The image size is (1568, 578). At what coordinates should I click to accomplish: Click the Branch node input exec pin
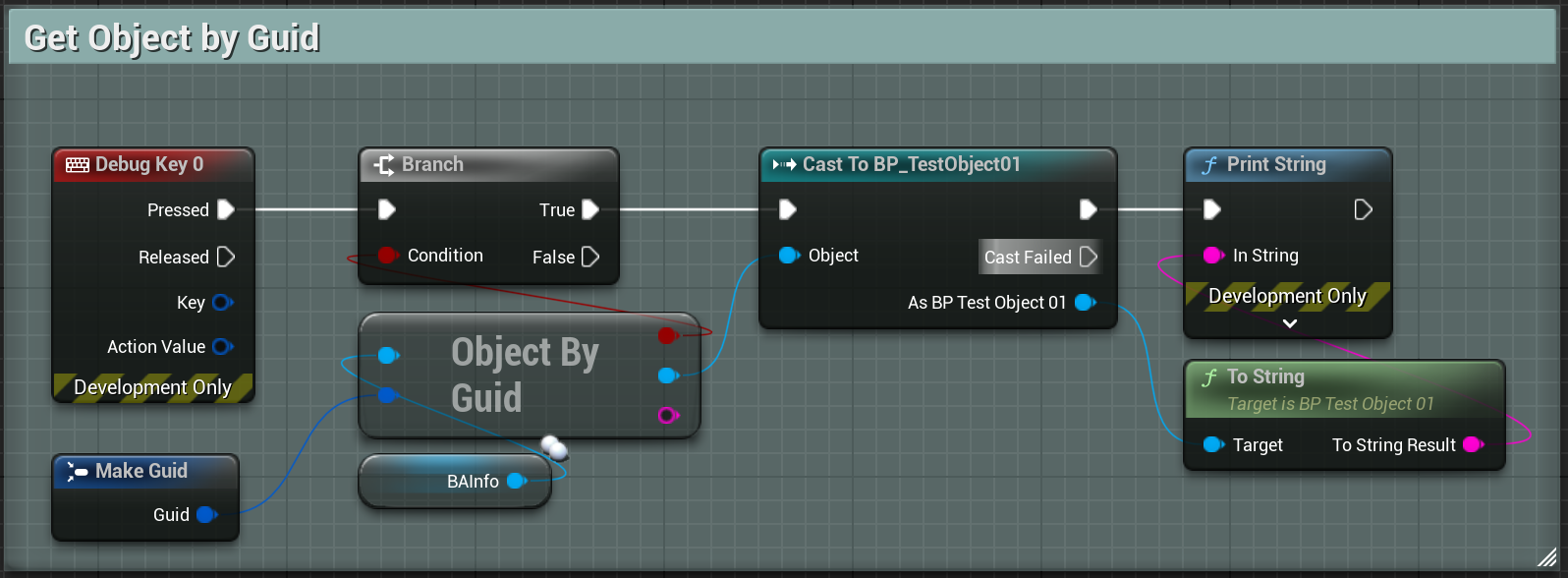387,209
